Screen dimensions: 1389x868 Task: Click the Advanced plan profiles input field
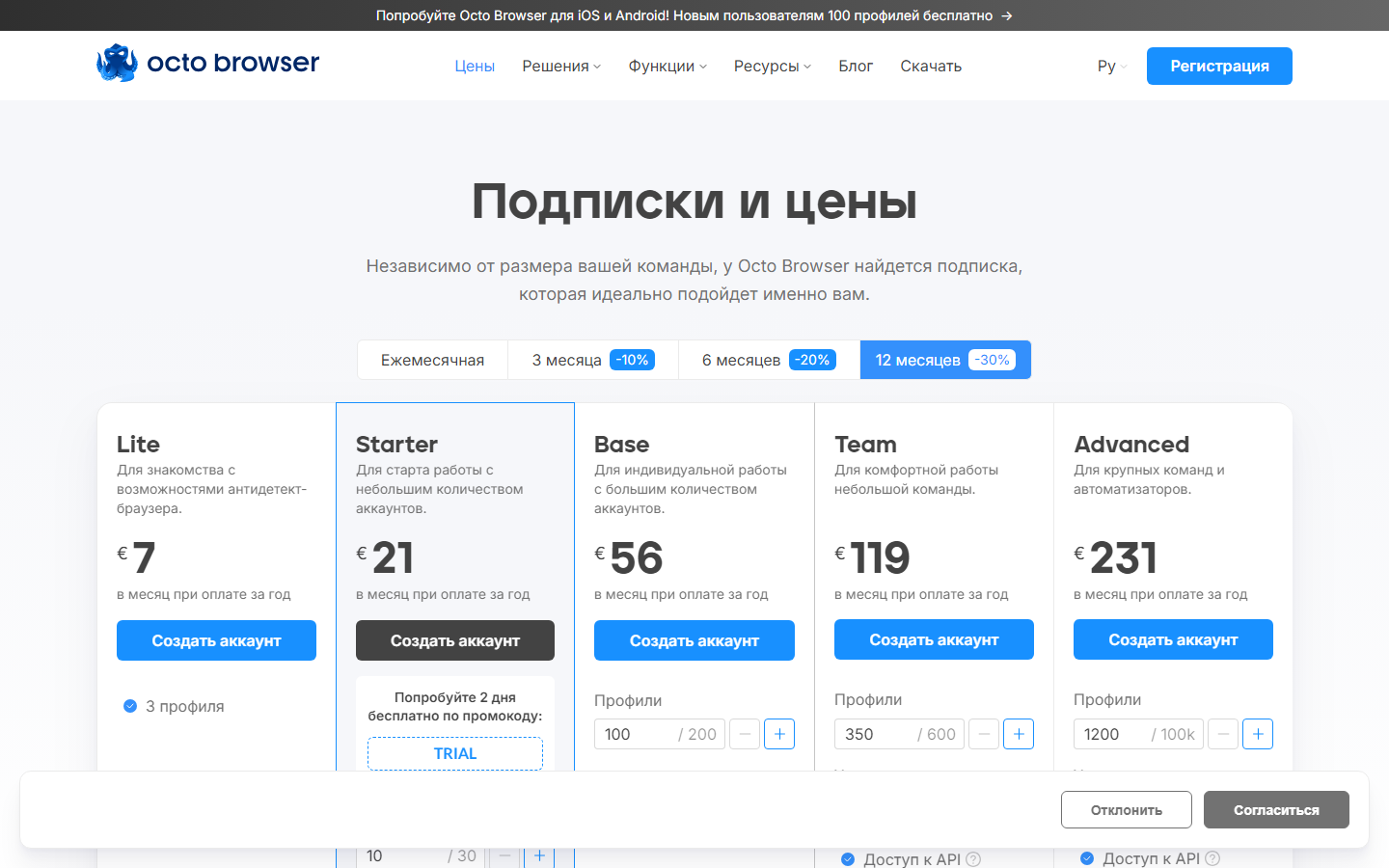[x=1138, y=734]
